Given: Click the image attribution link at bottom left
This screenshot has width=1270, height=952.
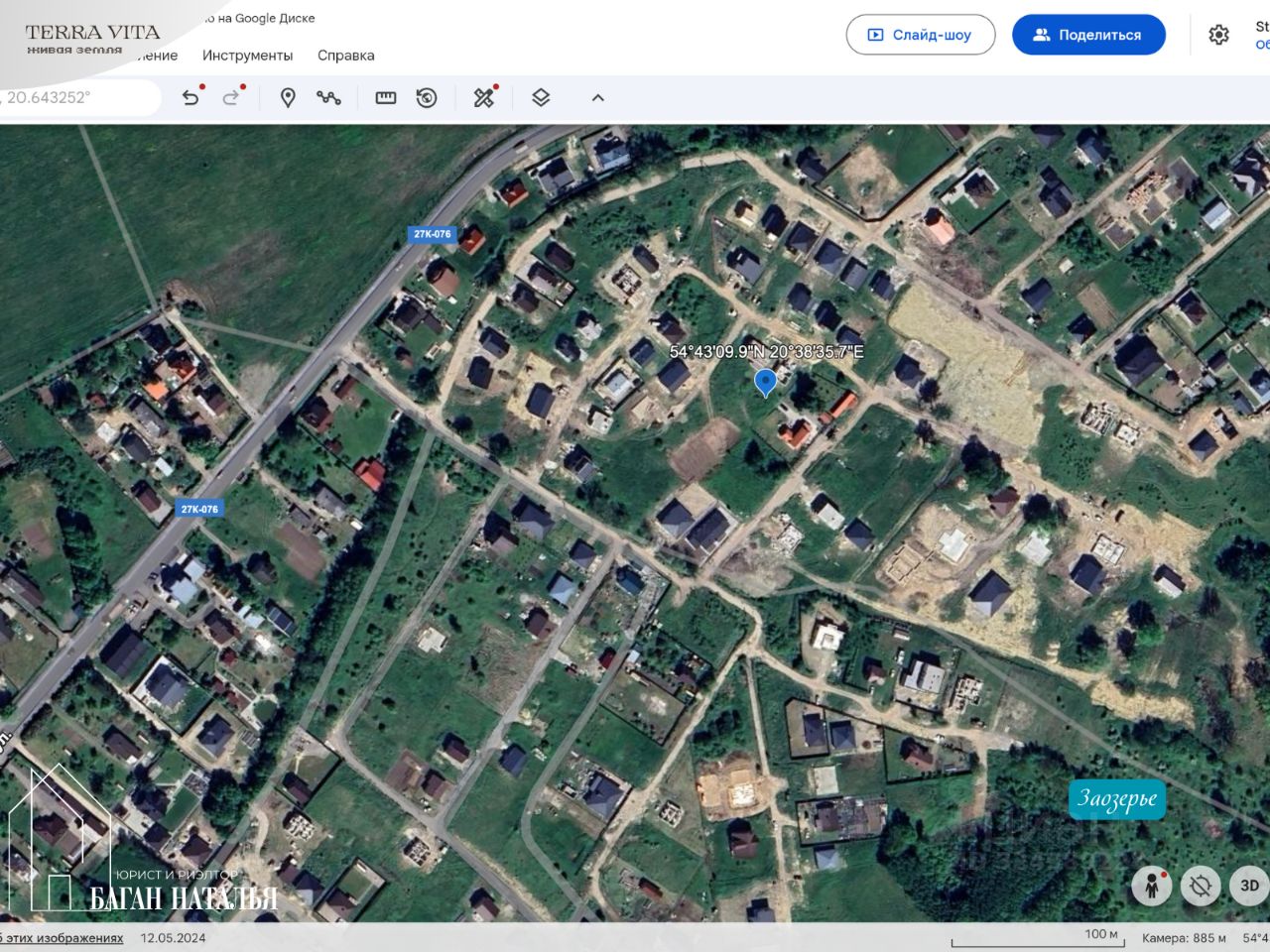Looking at the screenshot, I should [62, 937].
